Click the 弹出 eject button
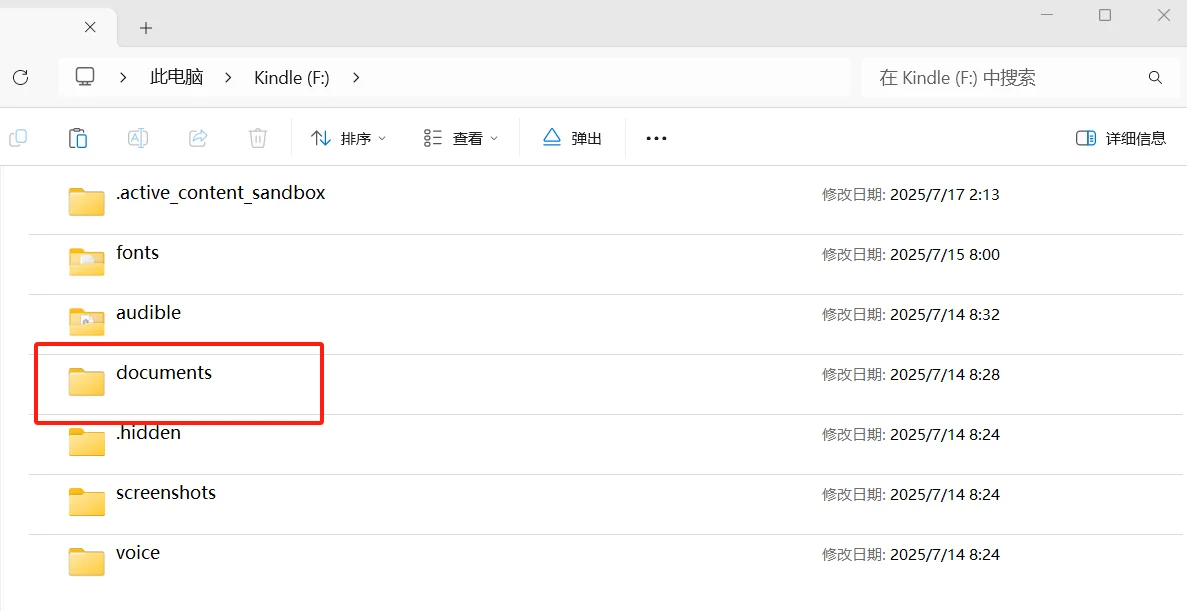 click(x=572, y=139)
